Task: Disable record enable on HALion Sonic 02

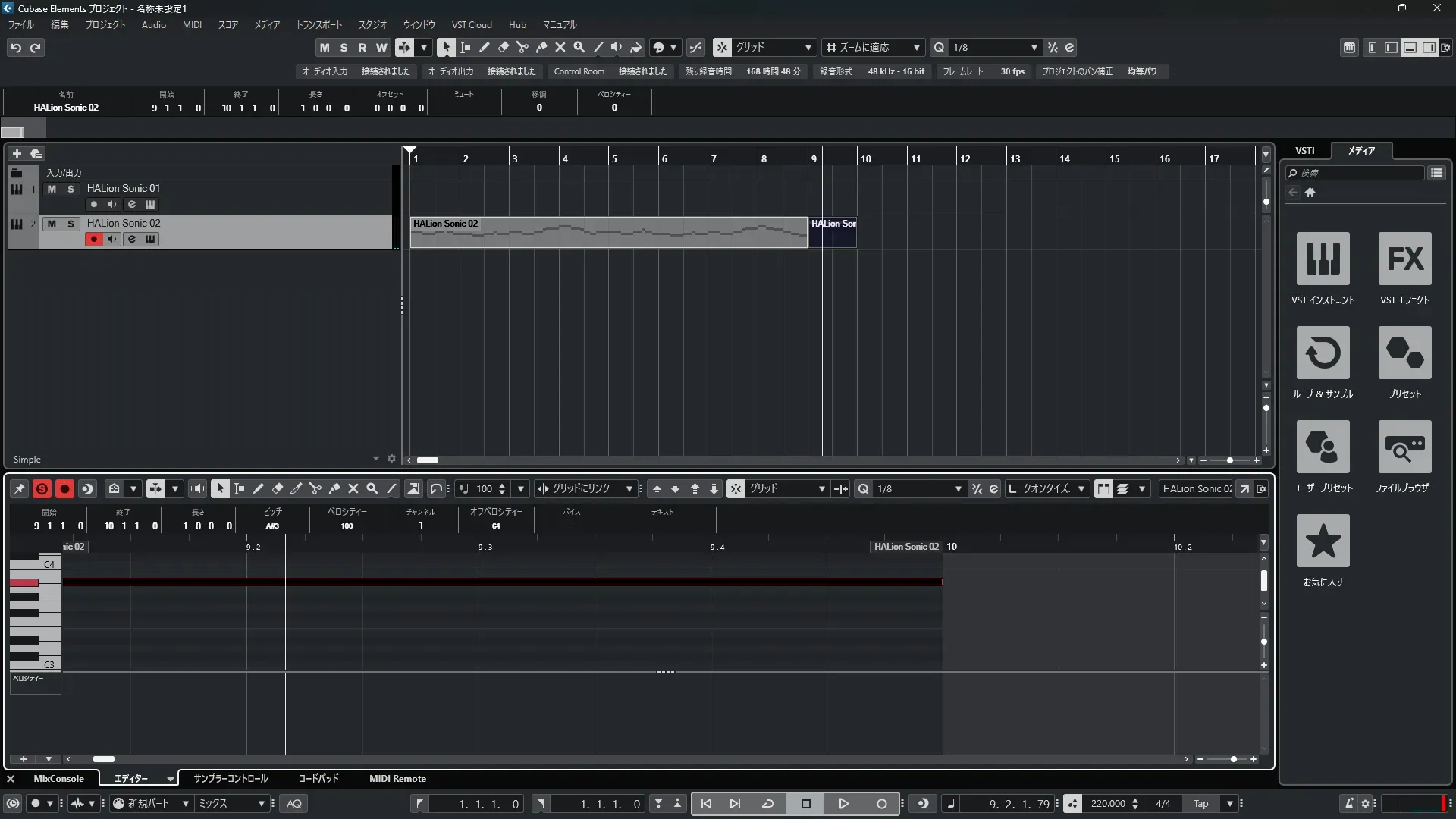Action: 93,240
